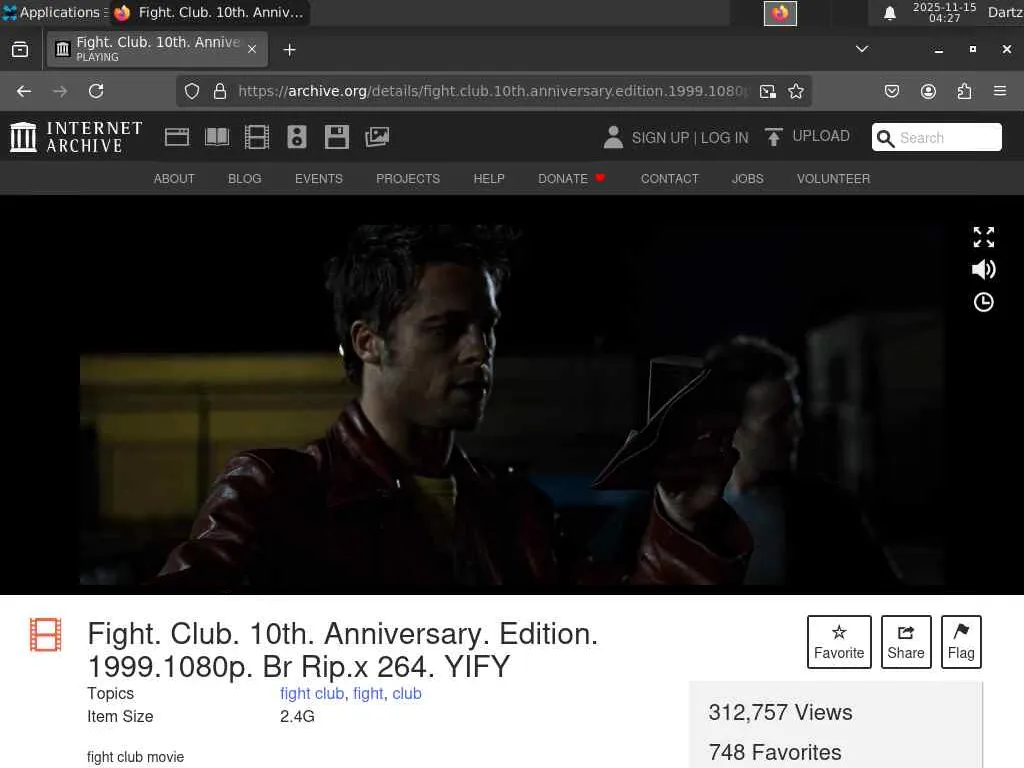Screen dimensions: 1024x768
Task: Click the '312,757 Views' text
Action: [780, 712]
